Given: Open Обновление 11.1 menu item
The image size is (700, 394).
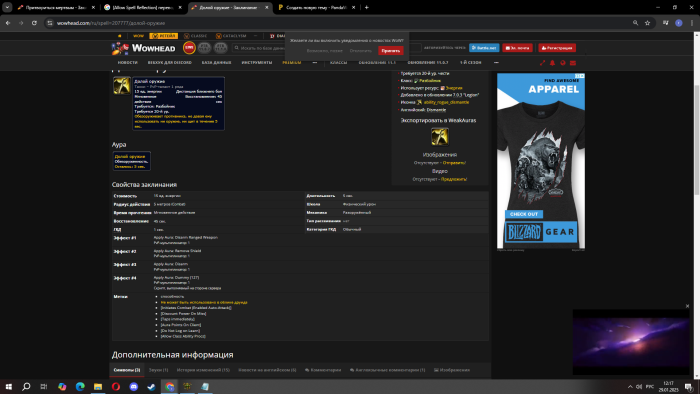Looking at the screenshot, I should tap(377, 62).
